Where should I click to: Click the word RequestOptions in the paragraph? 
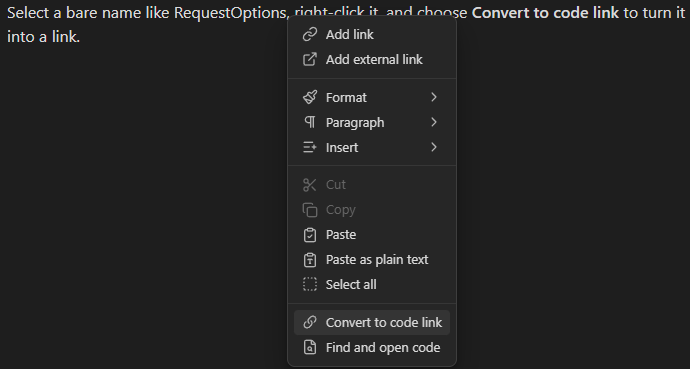pyautogui.click(x=230, y=13)
